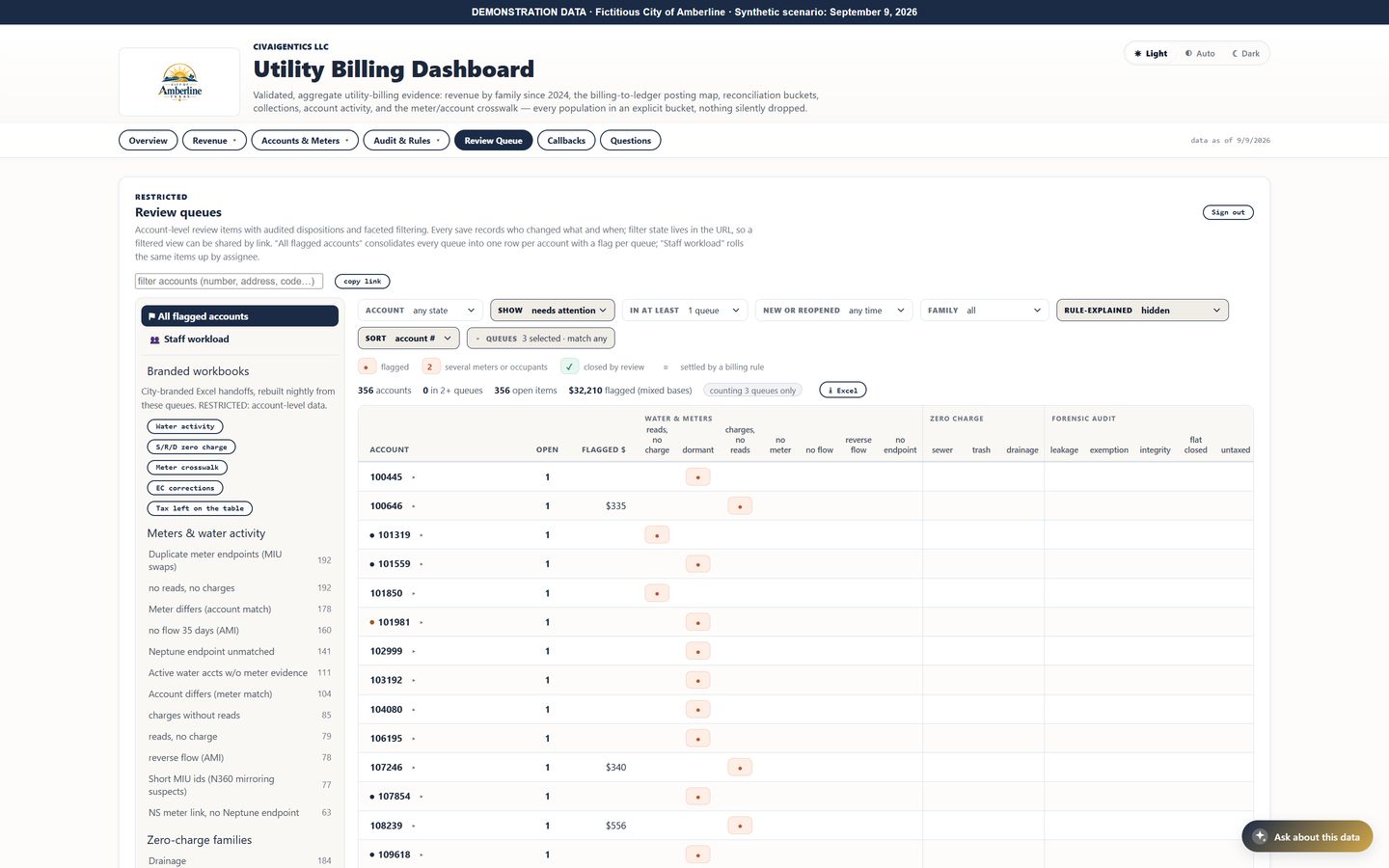Open the Ask about this data assistant
The width and height of the screenshot is (1389, 868).
click(x=1307, y=836)
